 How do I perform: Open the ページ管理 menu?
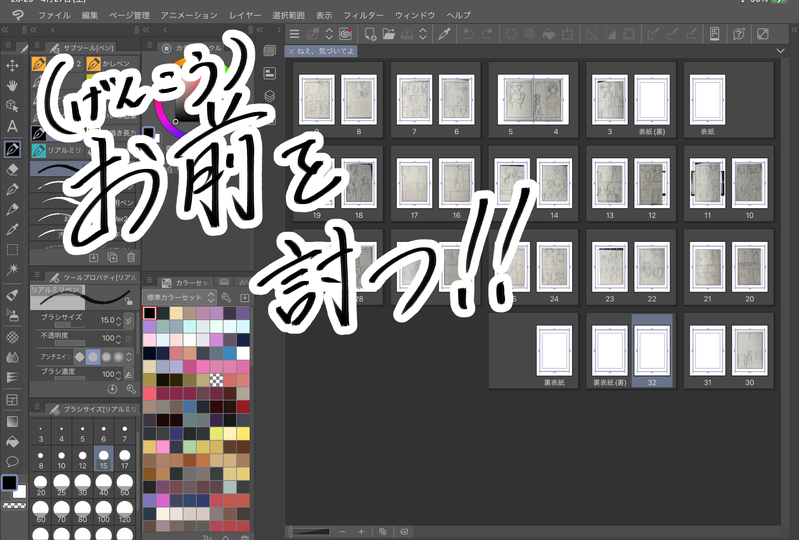129,15
